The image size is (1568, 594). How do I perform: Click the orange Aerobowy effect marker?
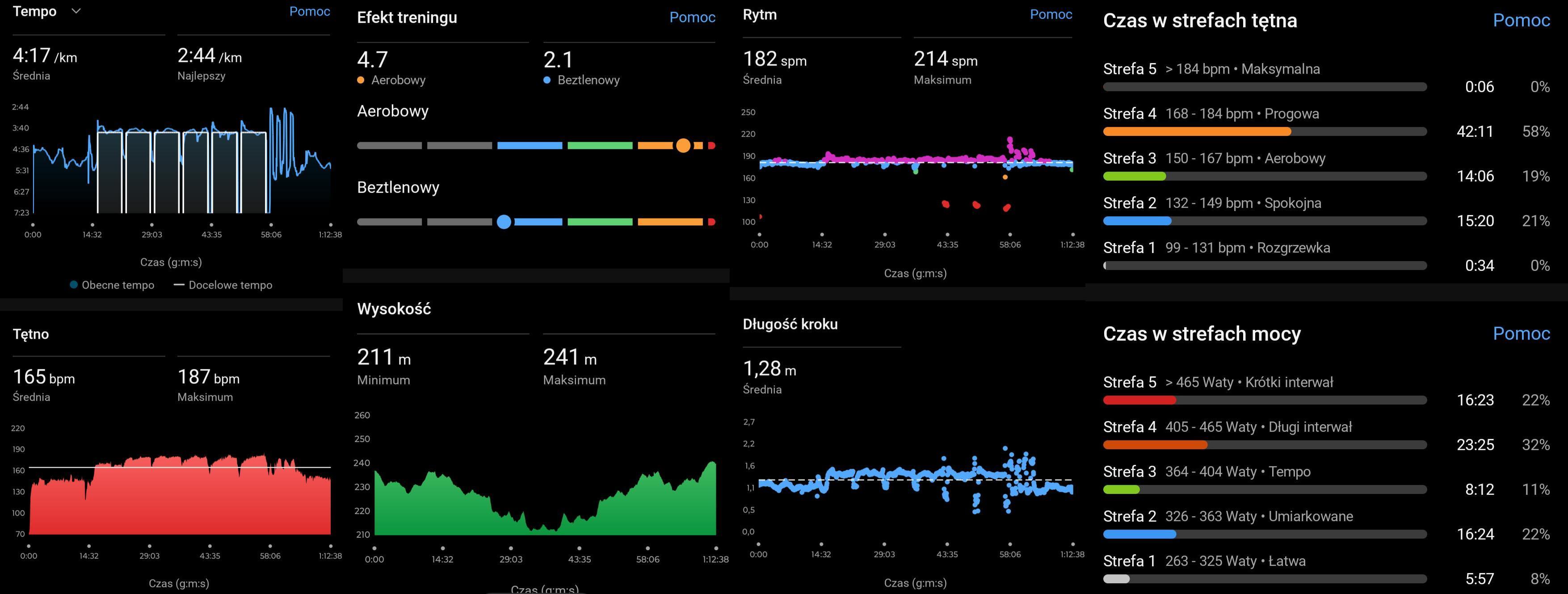point(683,145)
